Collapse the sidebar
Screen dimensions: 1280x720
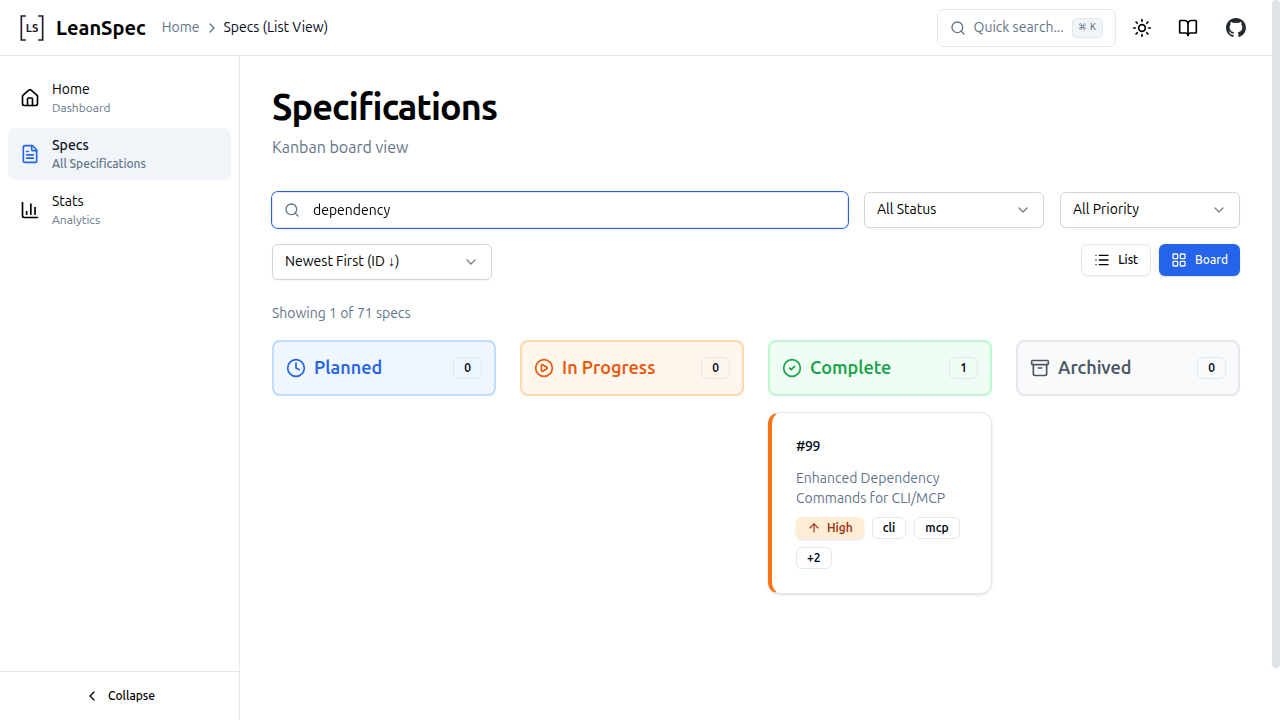120,695
